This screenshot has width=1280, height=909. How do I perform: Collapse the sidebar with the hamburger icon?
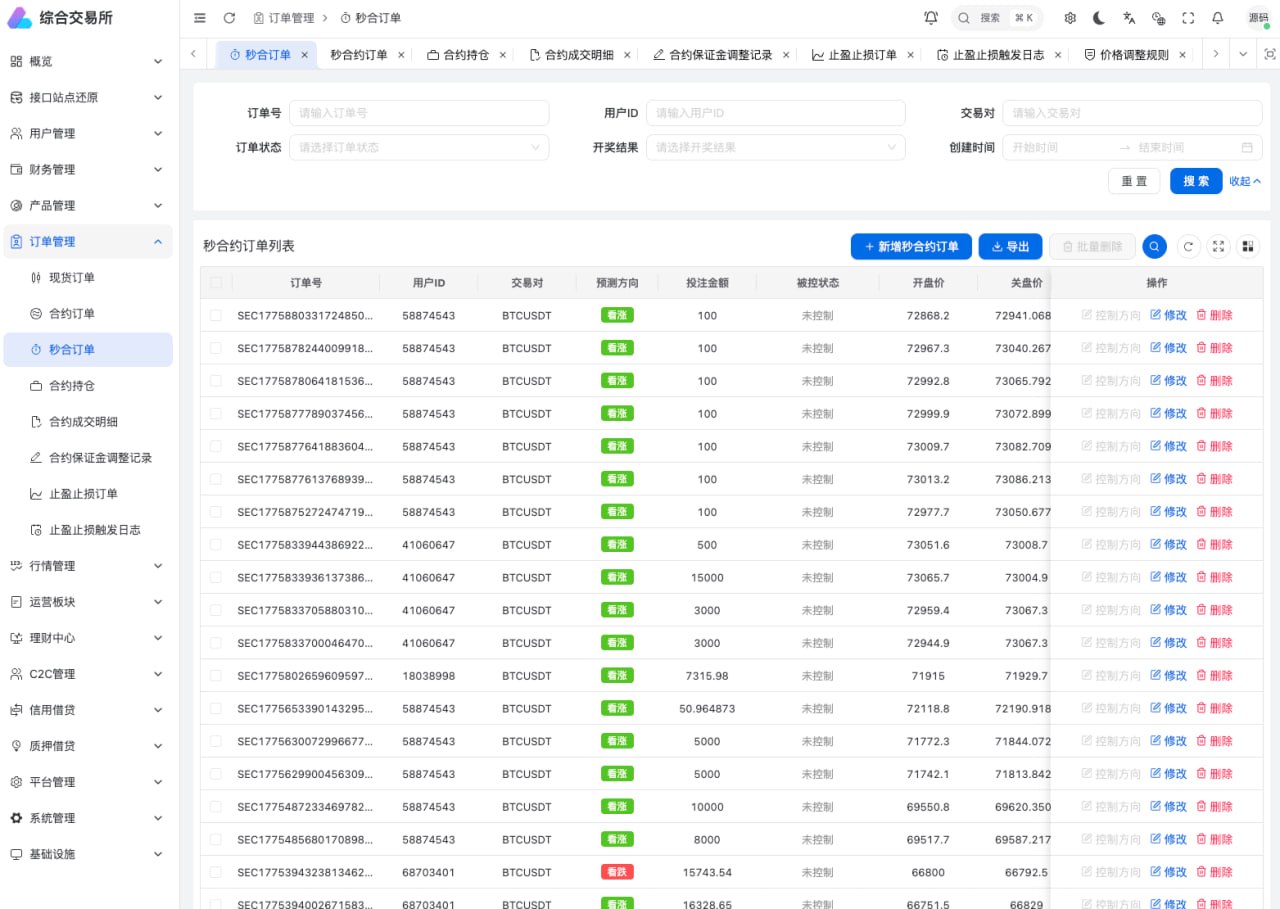tap(200, 18)
